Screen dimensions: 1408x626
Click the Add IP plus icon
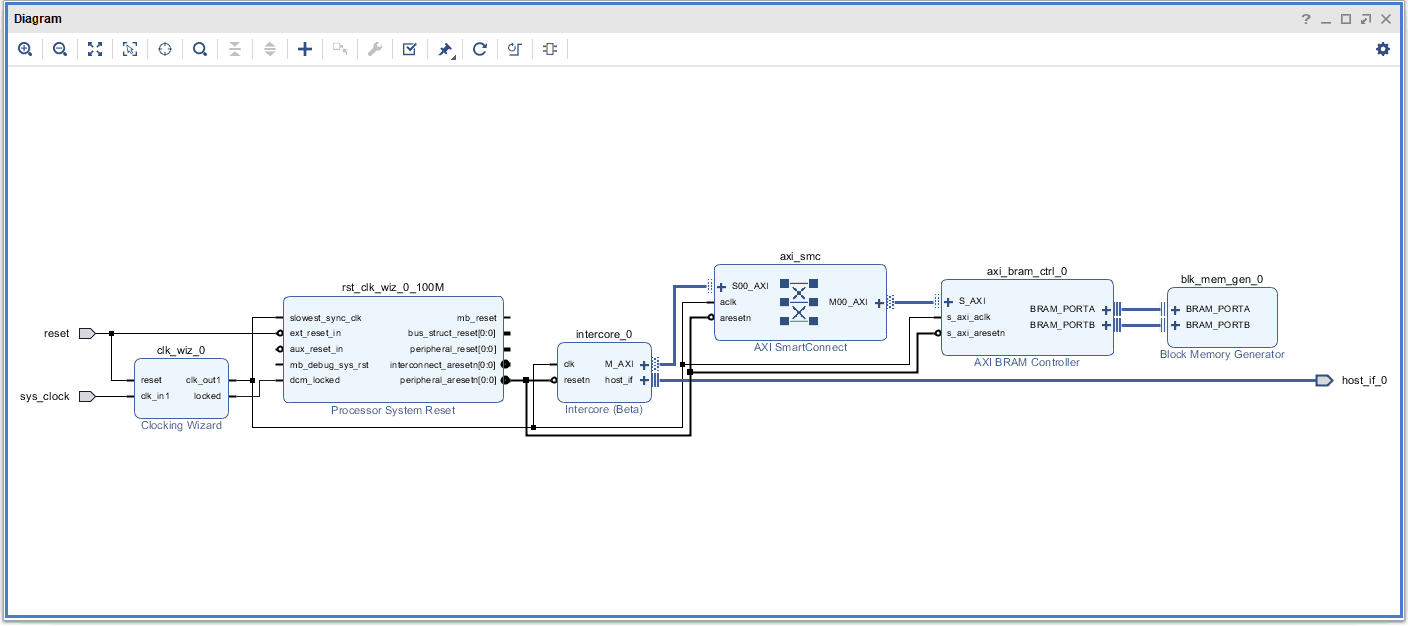[305, 49]
